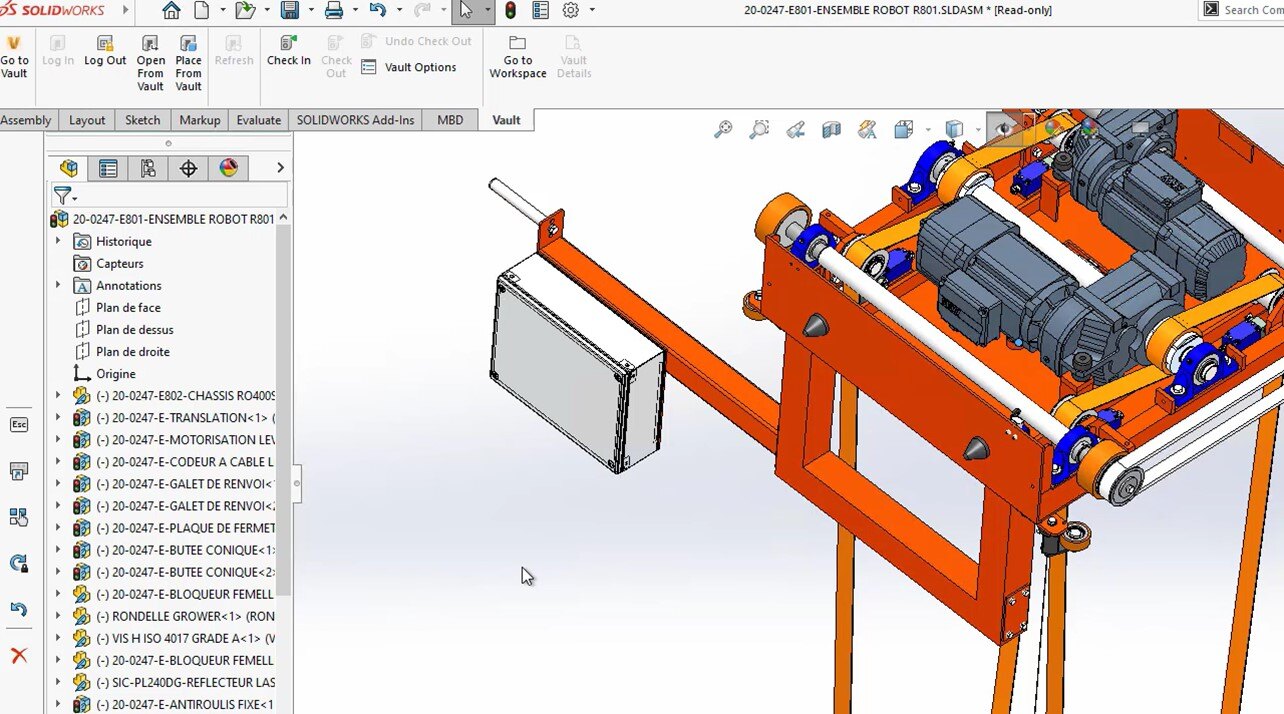Click the Esc shortcut button on the left bar
The image size is (1284, 714).
point(18,424)
